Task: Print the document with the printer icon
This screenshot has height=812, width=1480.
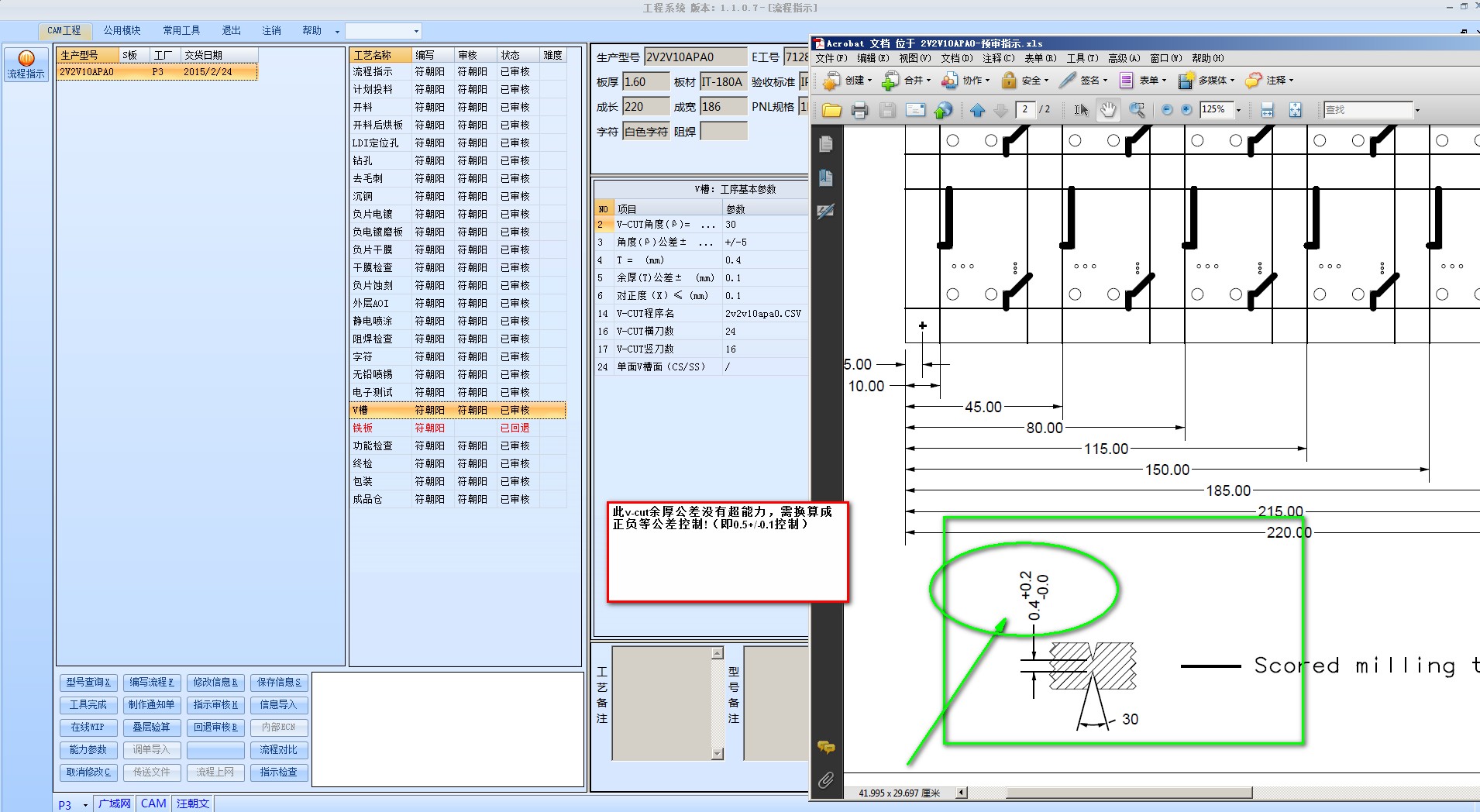Action: [859, 110]
